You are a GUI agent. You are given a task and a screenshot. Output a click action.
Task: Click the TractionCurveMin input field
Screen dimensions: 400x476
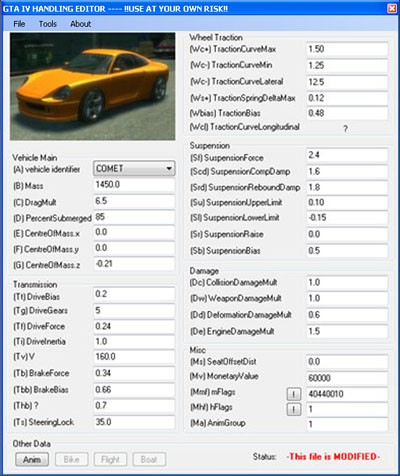[347, 66]
